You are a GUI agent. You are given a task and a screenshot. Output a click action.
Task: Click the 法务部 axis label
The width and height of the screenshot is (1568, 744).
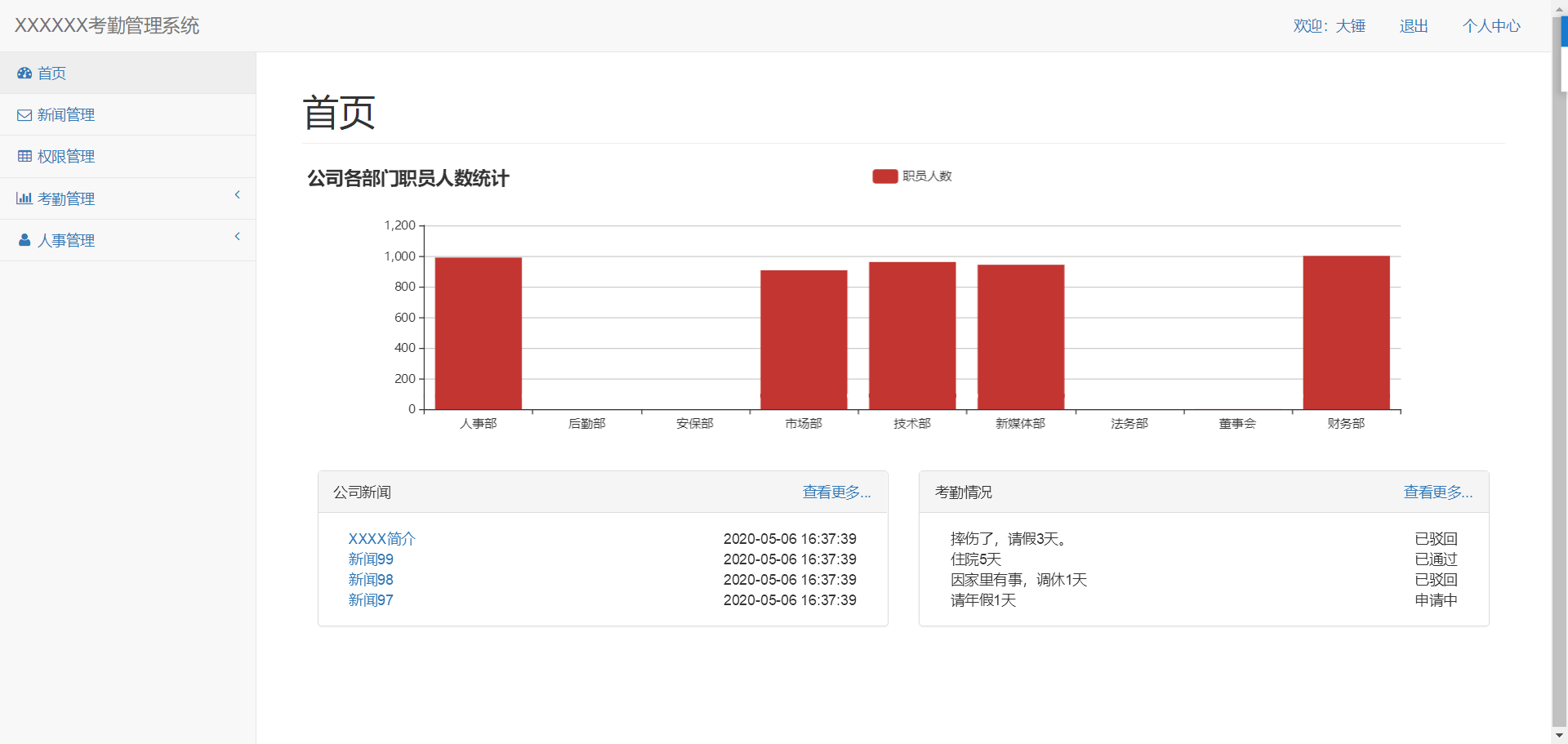tap(1129, 424)
